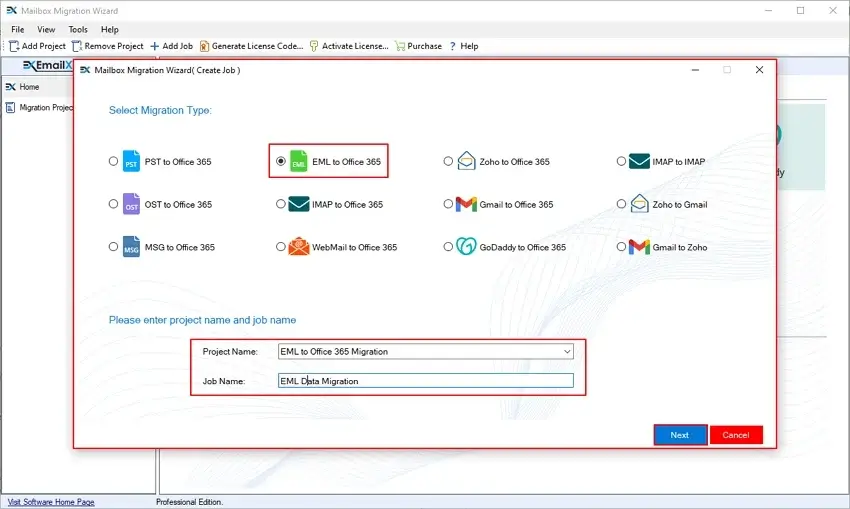
Task: Click the IMAP to IMAP envelope icon
Action: [639, 161]
